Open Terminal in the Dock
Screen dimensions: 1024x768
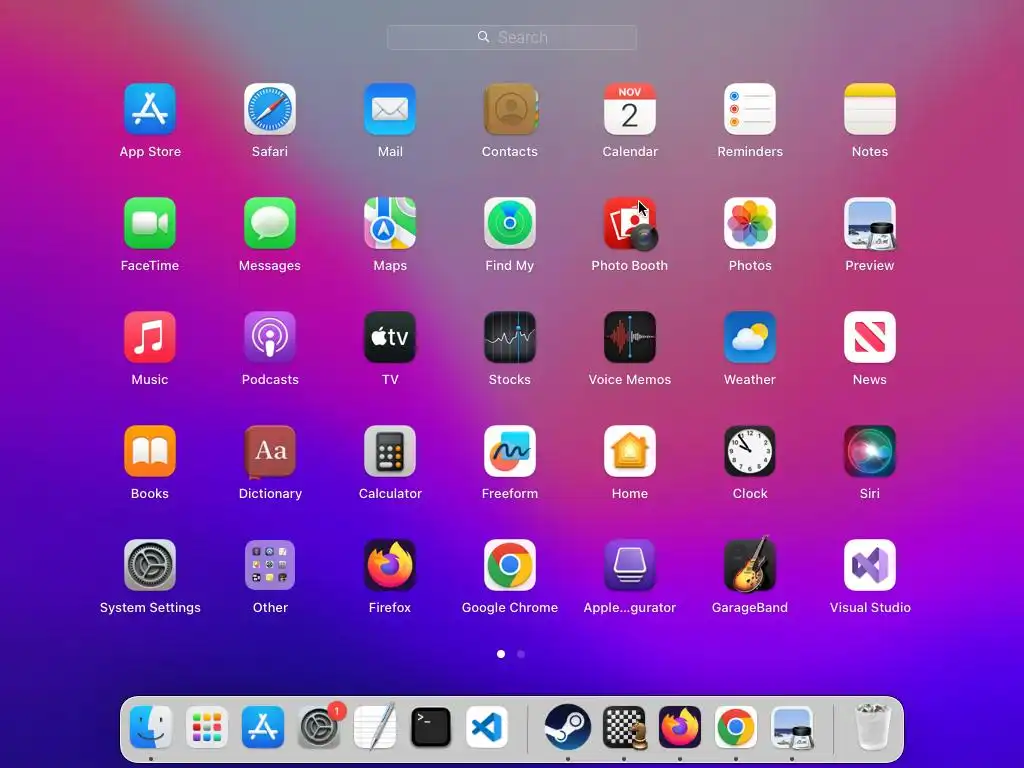coord(431,728)
